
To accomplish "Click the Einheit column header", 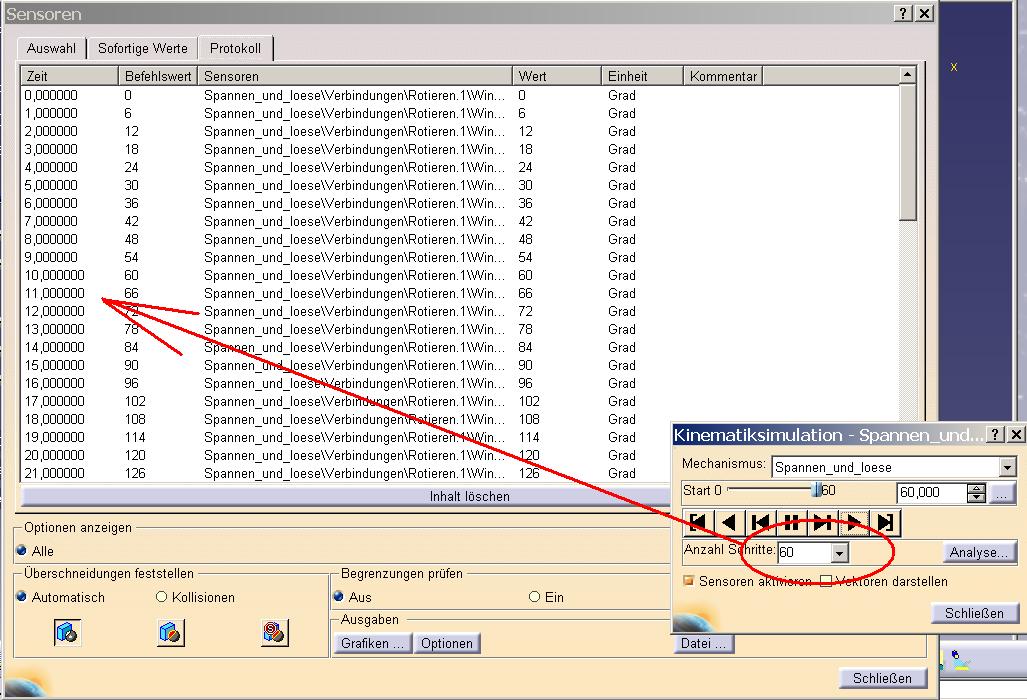I will coord(642,76).
